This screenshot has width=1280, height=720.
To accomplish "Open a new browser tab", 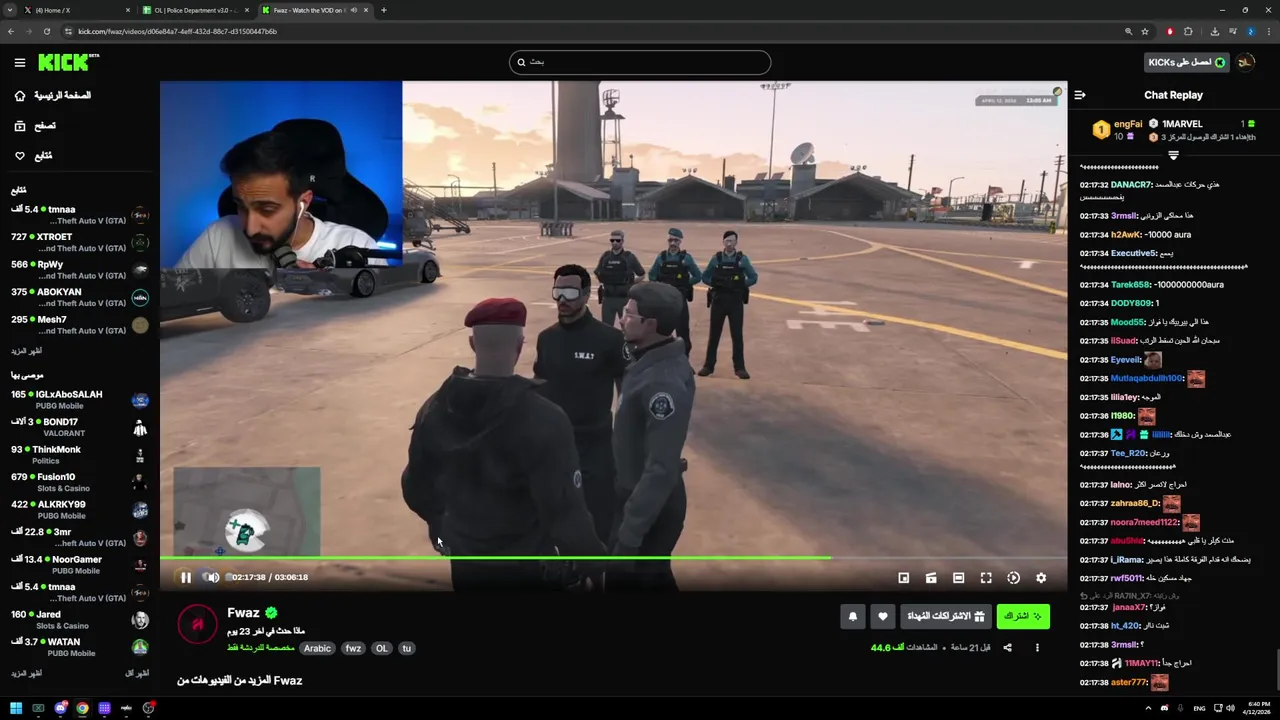I will pyautogui.click(x=384, y=10).
